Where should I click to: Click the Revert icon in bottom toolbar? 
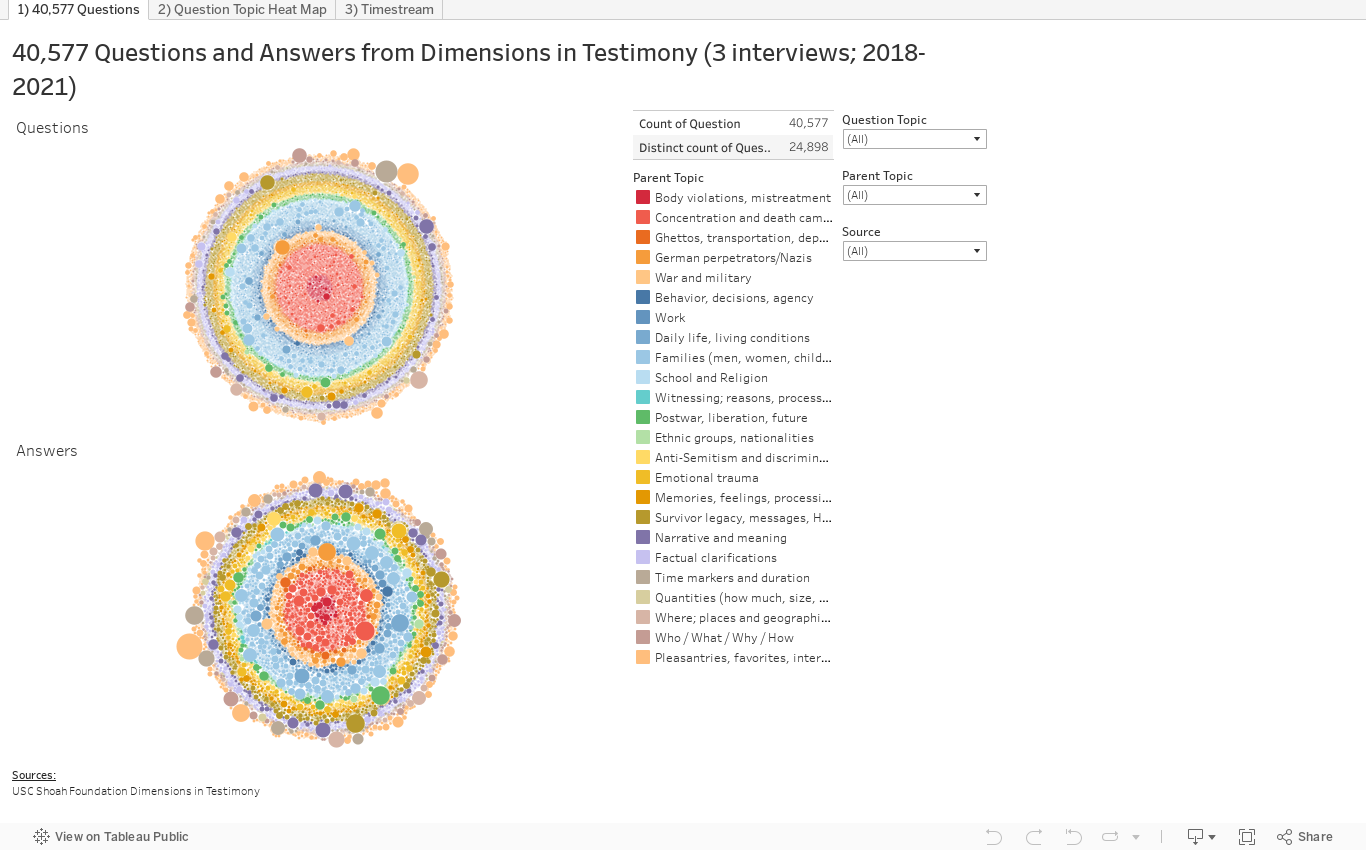(1073, 836)
